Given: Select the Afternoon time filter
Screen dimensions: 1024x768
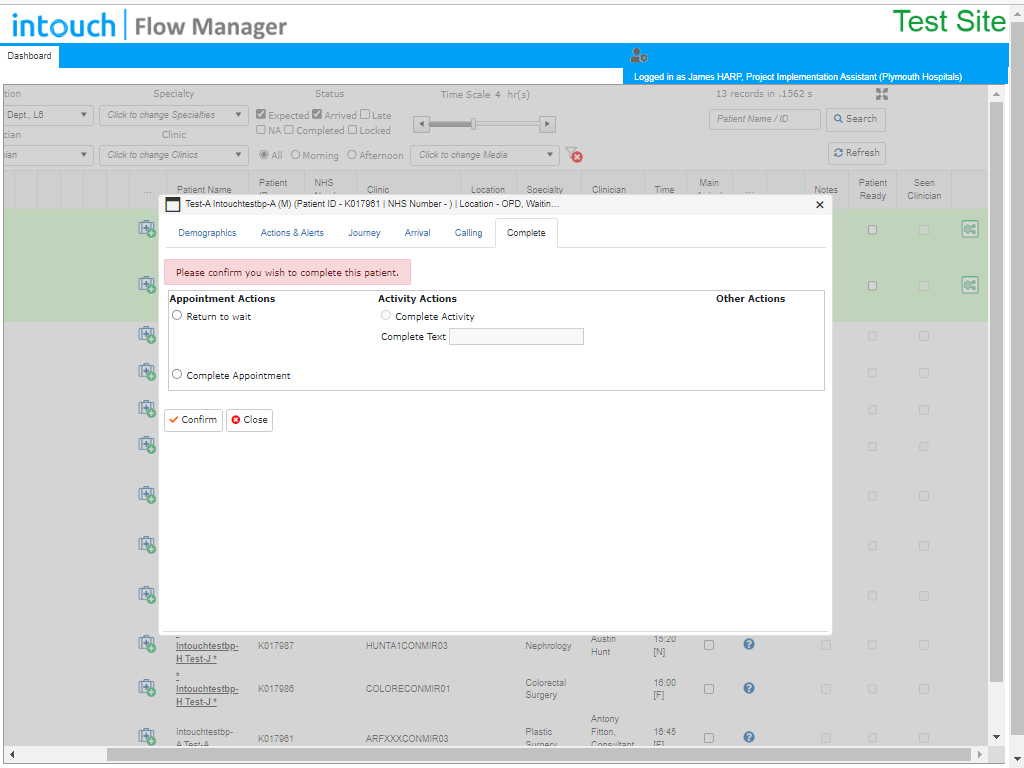Looking at the screenshot, I should click(352, 155).
